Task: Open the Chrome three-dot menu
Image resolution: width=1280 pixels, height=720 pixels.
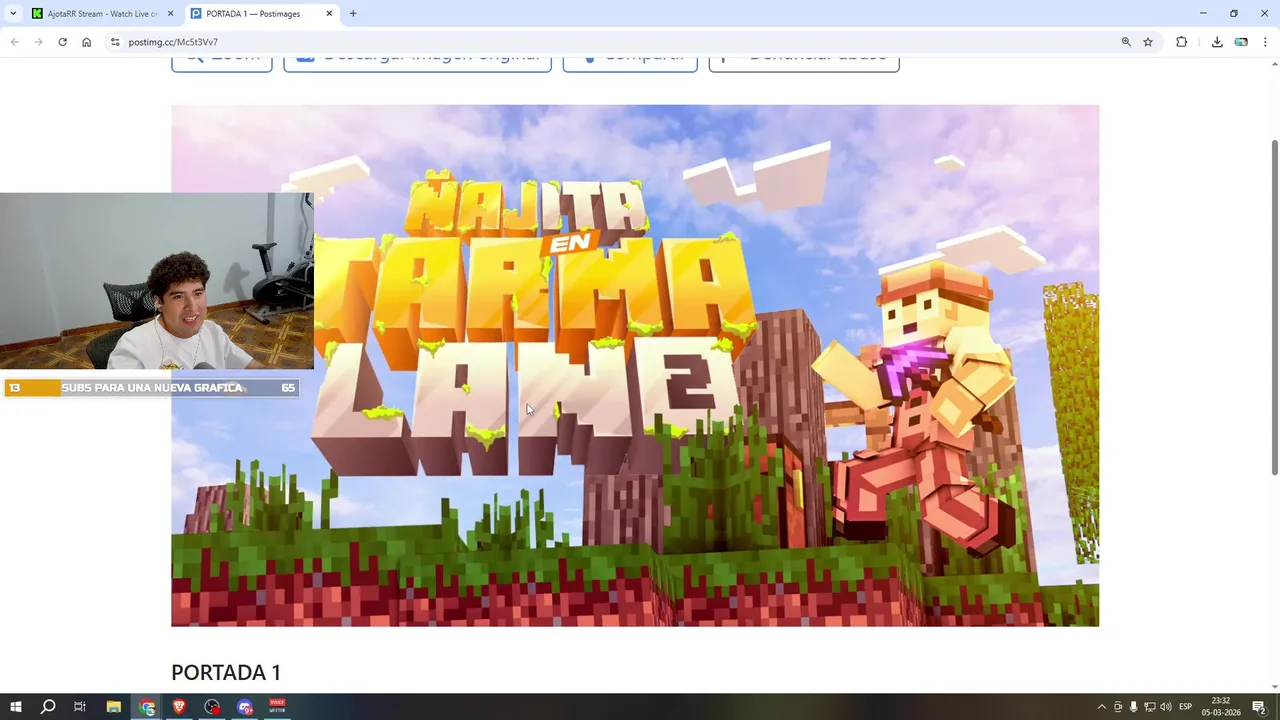Action: (1266, 42)
